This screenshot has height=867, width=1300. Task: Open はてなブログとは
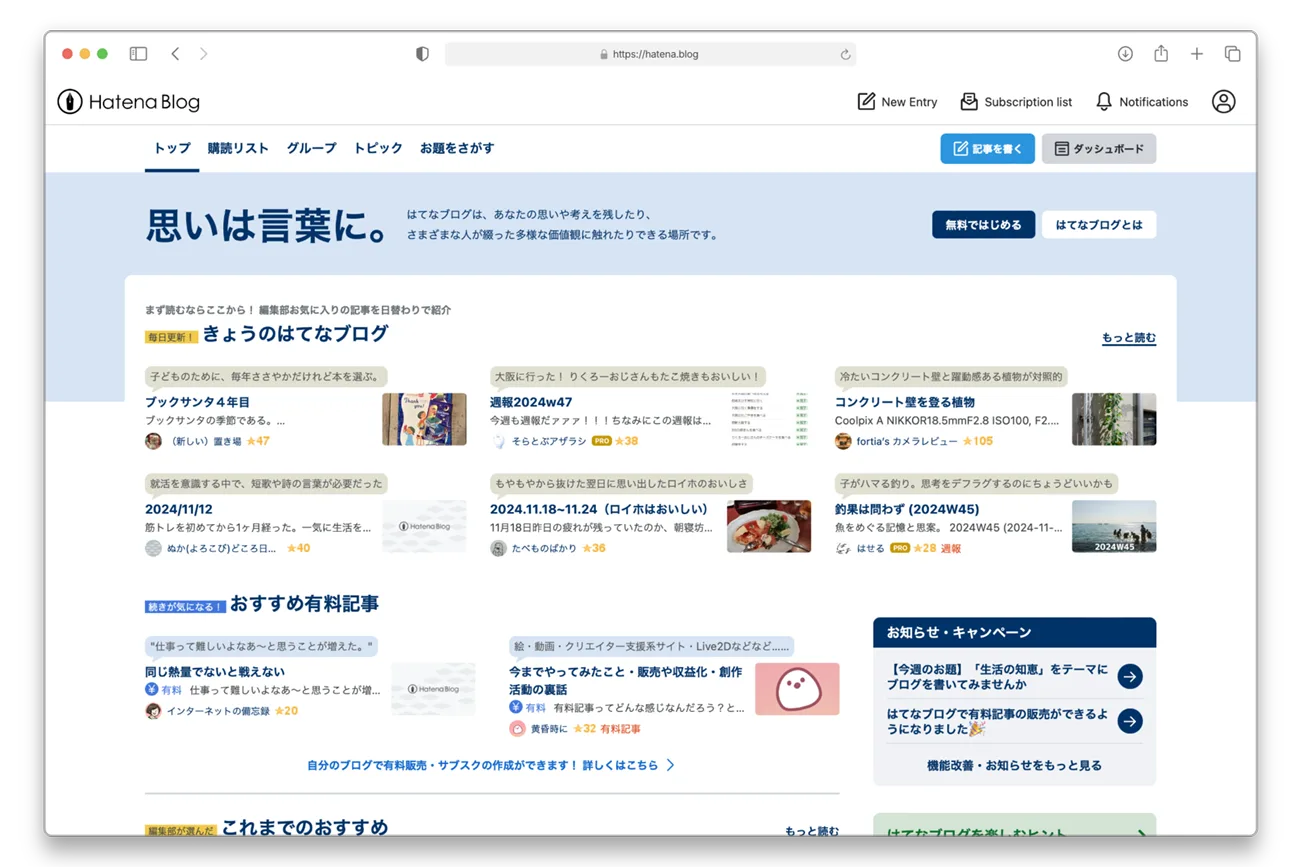(x=1099, y=224)
